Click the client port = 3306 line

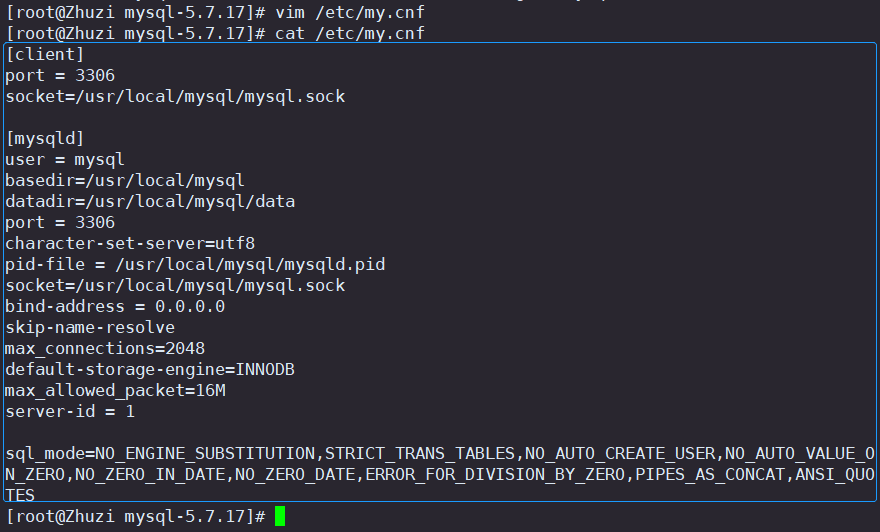60,76
